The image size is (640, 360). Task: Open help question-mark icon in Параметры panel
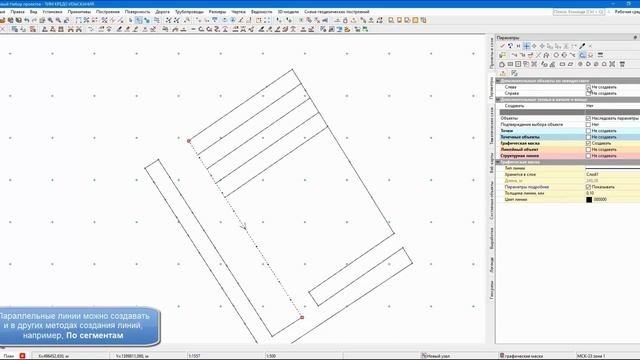(x=510, y=46)
